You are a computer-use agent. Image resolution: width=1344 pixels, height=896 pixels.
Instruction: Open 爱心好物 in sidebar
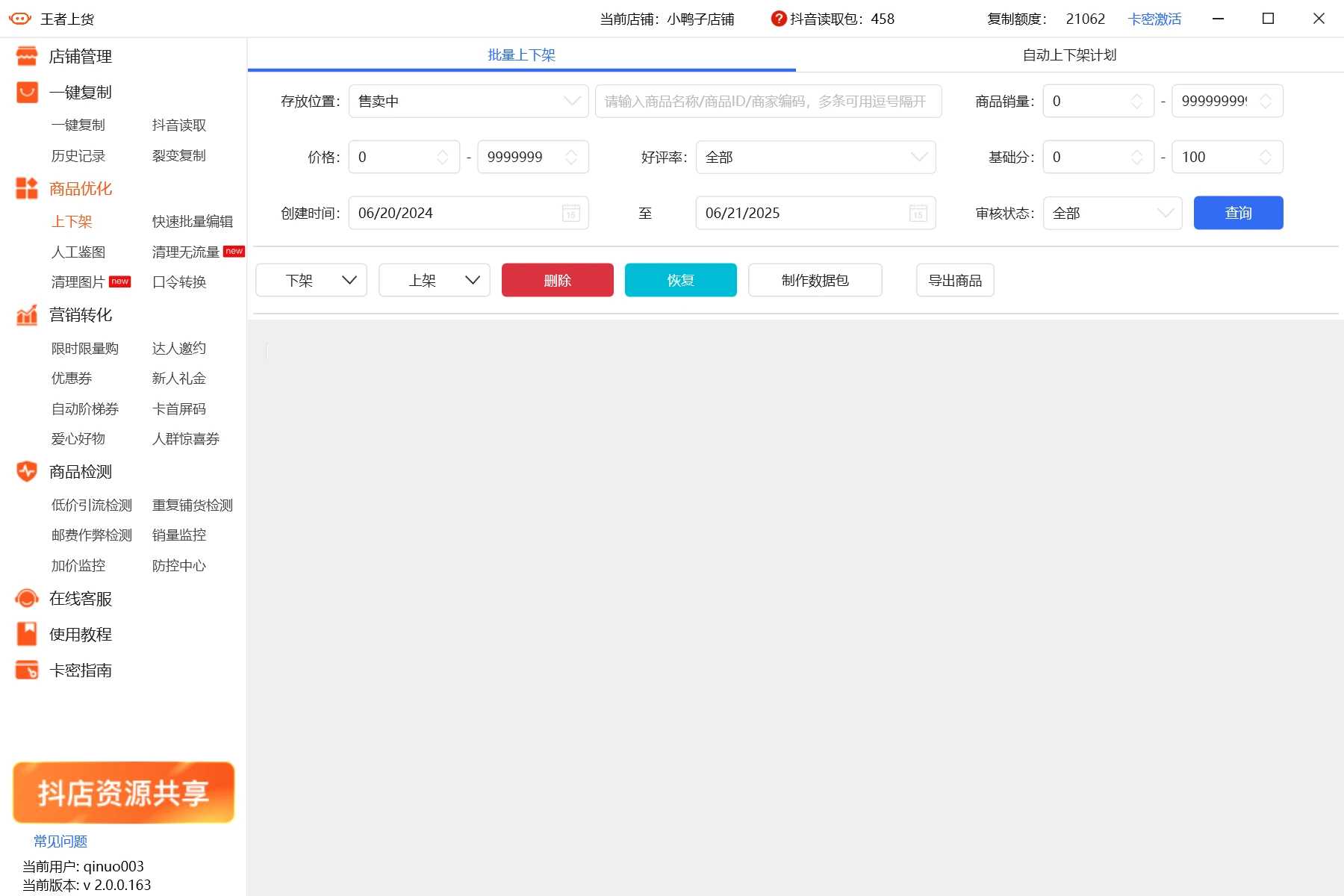pyautogui.click(x=78, y=439)
